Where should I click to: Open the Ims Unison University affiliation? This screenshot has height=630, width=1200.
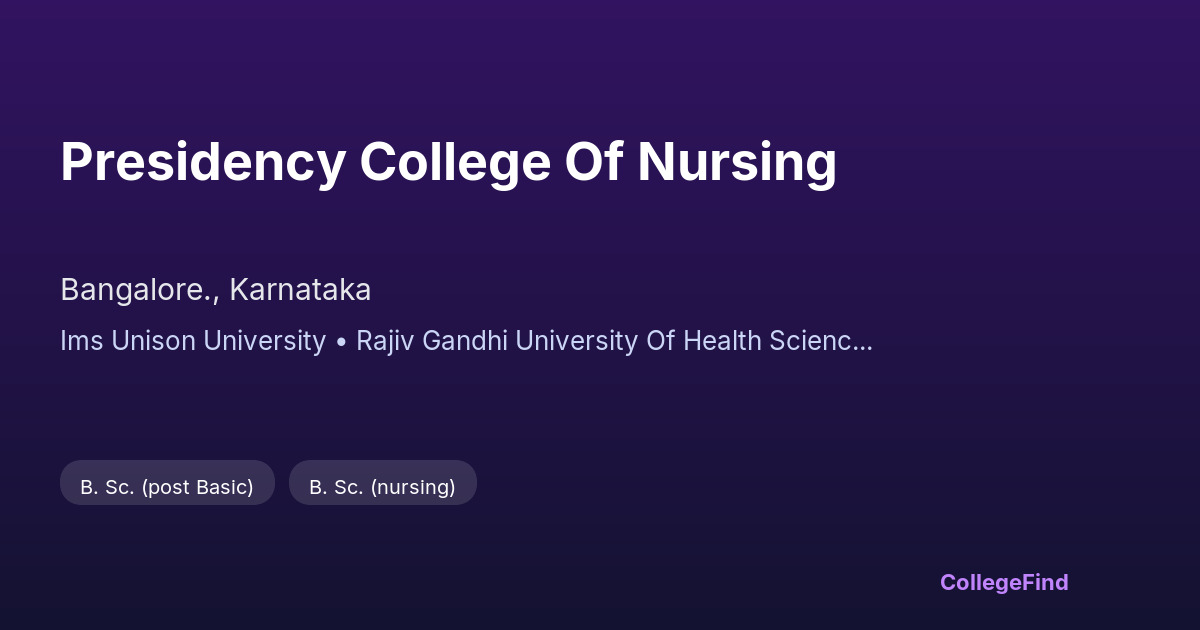coord(193,341)
